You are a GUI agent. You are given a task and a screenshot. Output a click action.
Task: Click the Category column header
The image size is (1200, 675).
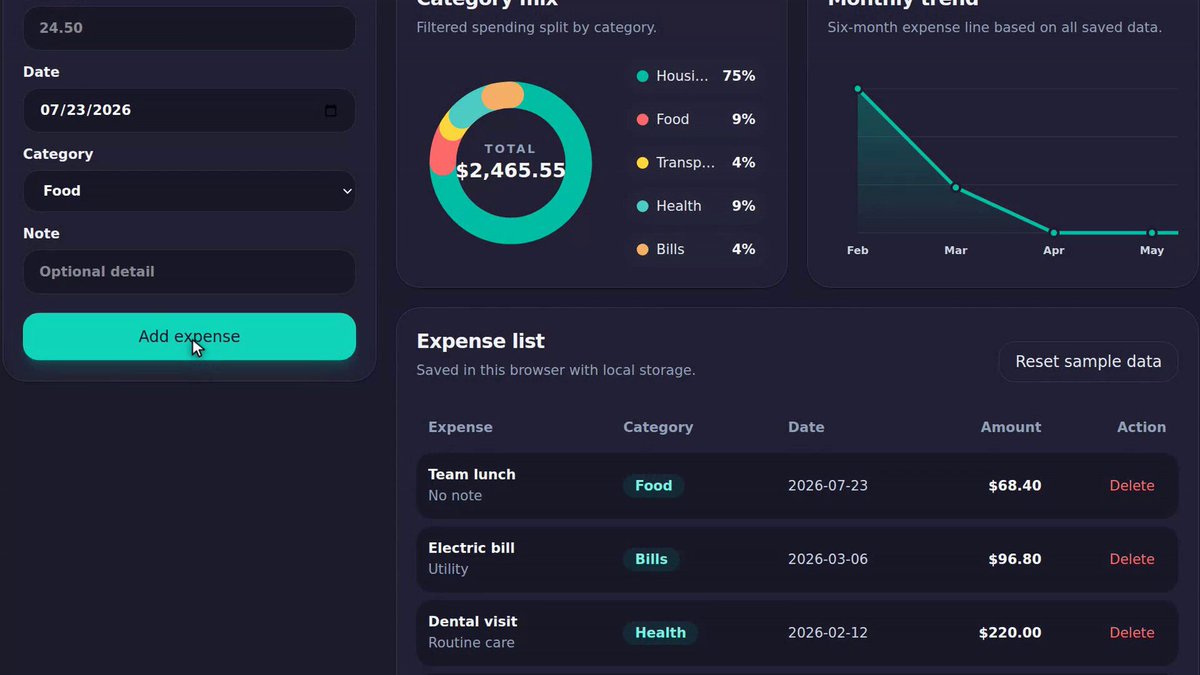(658, 427)
